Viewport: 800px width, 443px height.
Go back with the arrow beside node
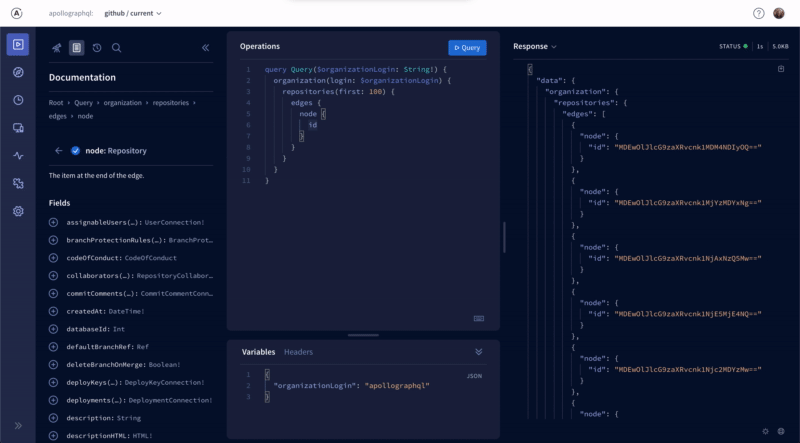coord(59,151)
